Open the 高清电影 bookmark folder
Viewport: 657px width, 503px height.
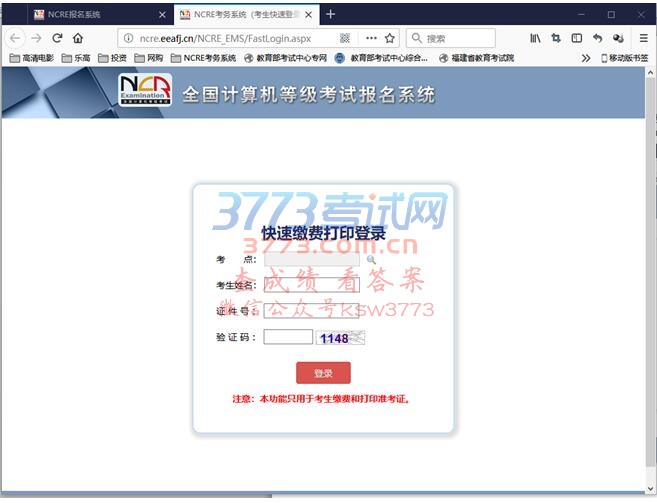[x=33, y=58]
